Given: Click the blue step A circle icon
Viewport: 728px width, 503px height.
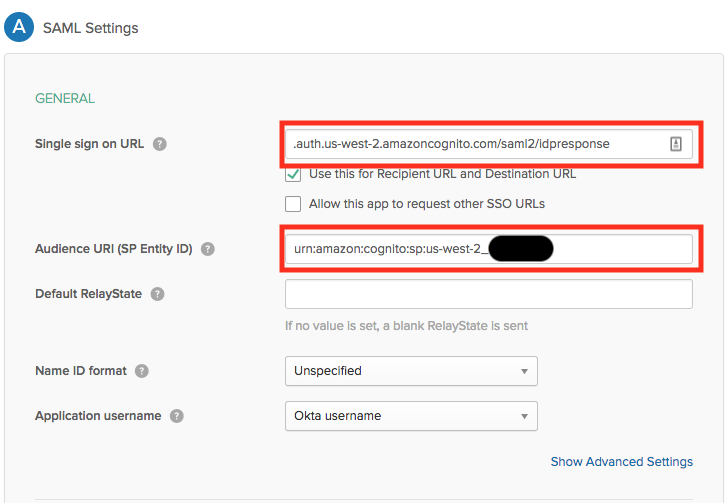Looking at the screenshot, I should [19, 27].
